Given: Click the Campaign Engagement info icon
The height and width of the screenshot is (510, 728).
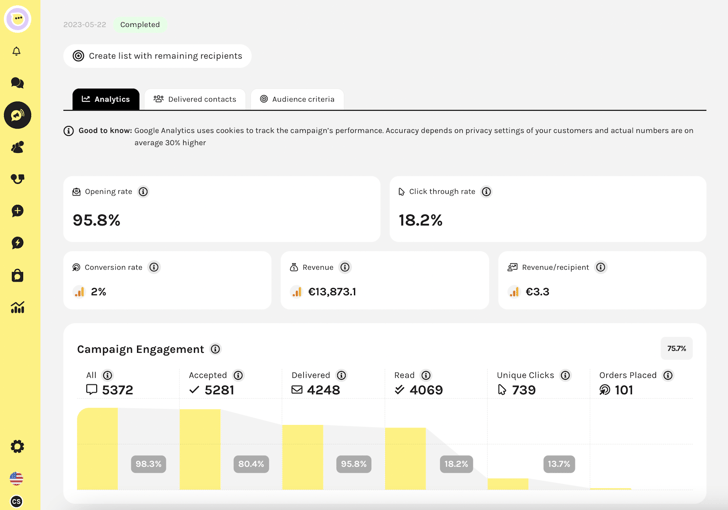Looking at the screenshot, I should click(x=215, y=350).
